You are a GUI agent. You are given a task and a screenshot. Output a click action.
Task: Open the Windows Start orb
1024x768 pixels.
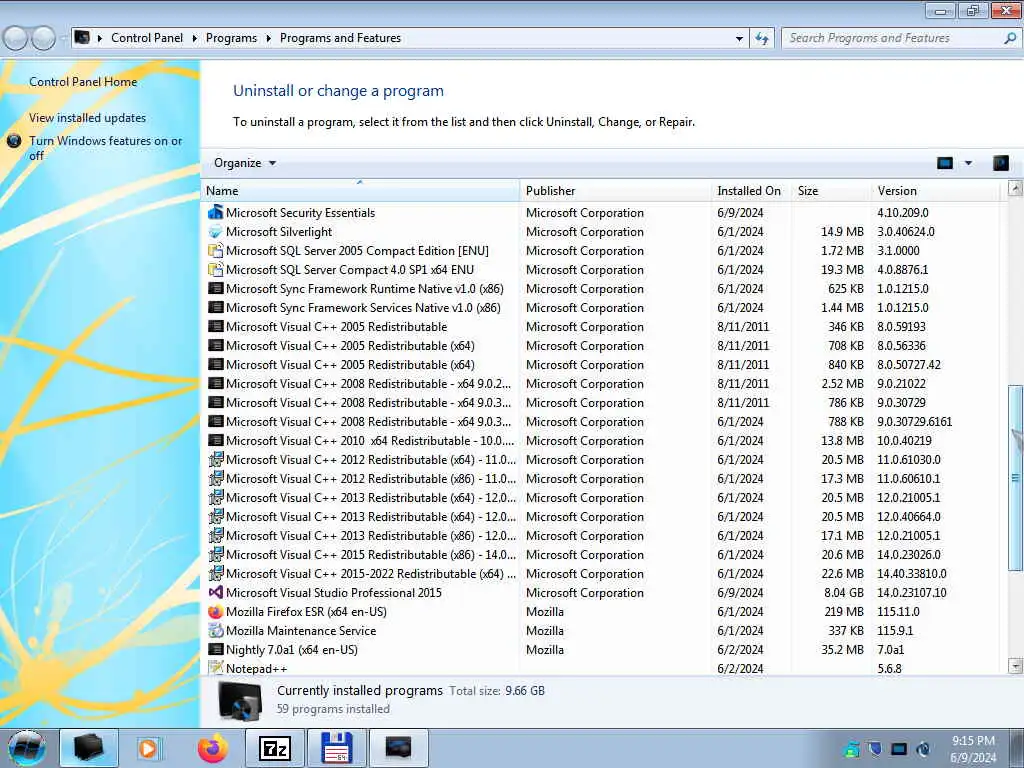pos(27,748)
